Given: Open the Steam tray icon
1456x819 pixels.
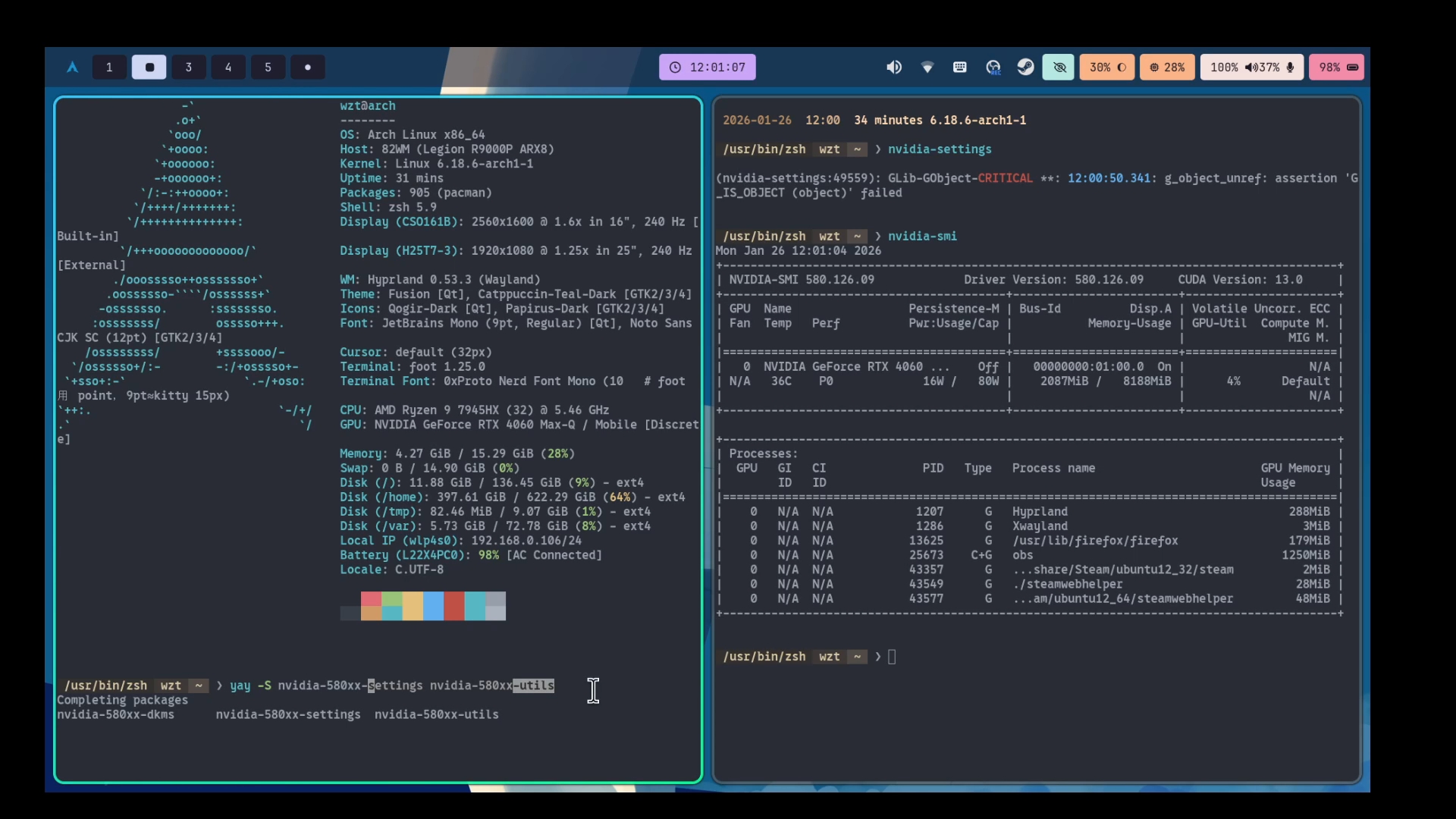Looking at the screenshot, I should pyautogui.click(x=1025, y=67).
